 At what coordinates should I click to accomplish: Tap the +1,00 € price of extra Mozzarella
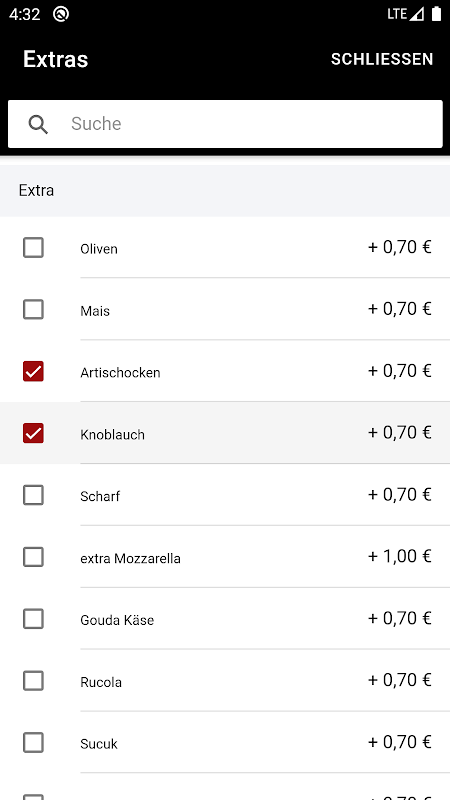(x=399, y=556)
